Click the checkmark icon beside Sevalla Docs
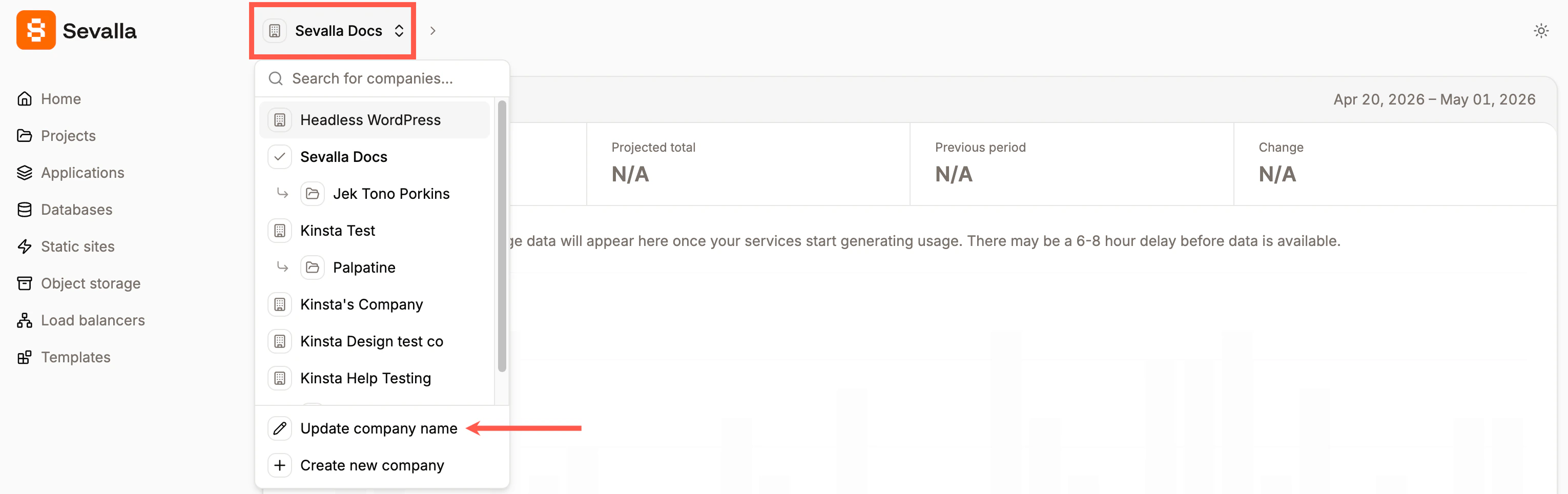 point(279,157)
